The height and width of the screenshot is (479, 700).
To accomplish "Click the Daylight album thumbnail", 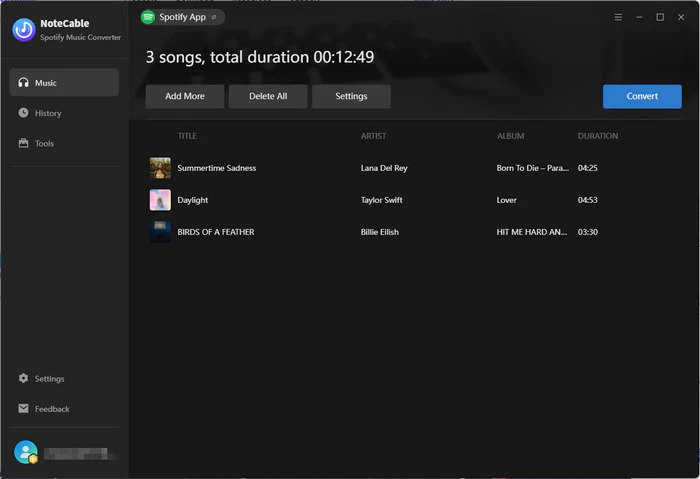I will [160, 200].
